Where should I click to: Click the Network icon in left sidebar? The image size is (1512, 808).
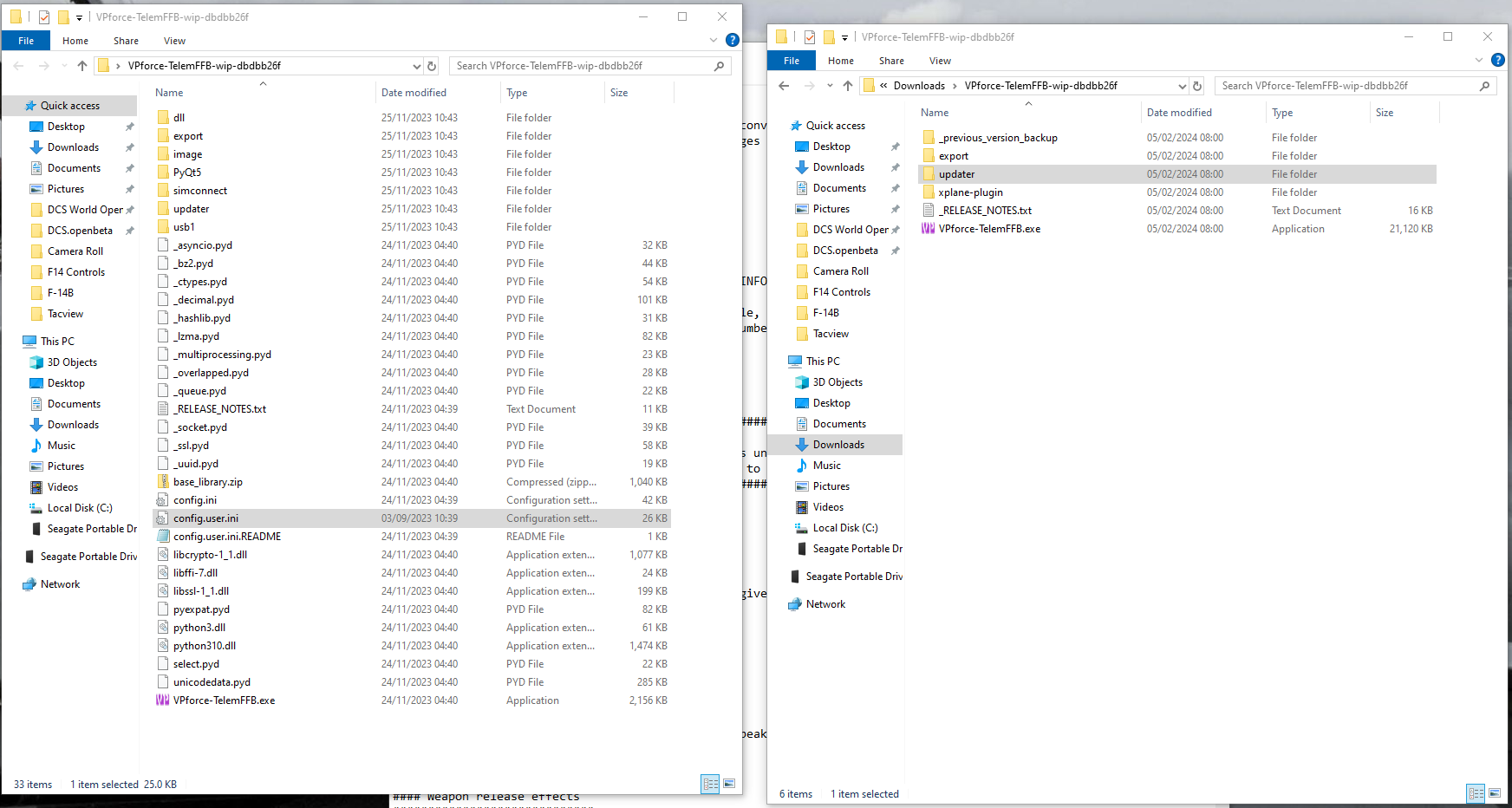coord(29,584)
